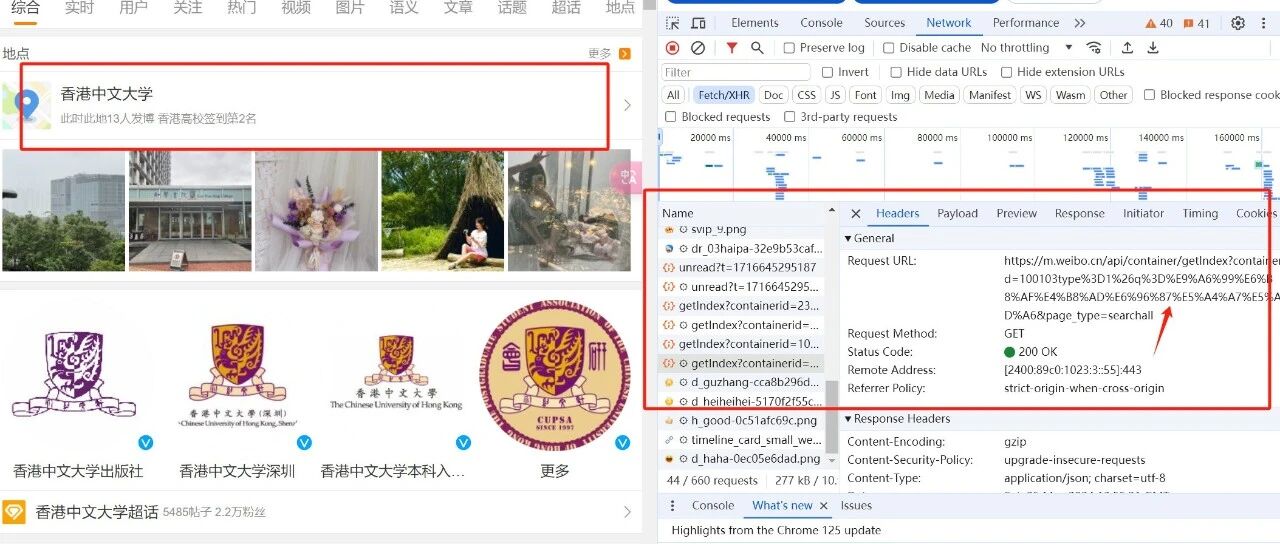
Task: Enable the Disable cache checkbox
Action: point(888,48)
